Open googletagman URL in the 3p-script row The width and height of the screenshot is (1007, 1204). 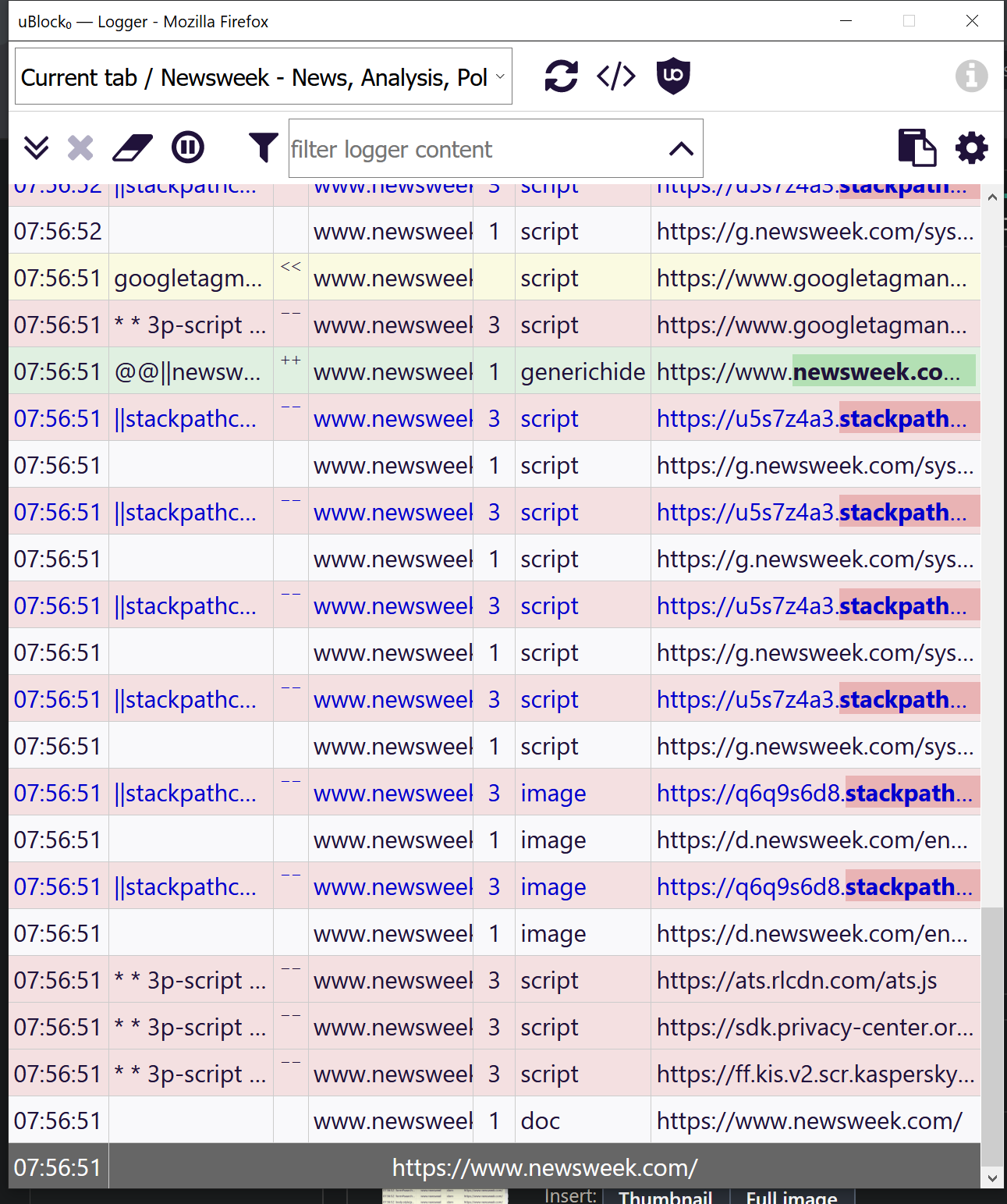pyautogui.click(x=815, y=325)
